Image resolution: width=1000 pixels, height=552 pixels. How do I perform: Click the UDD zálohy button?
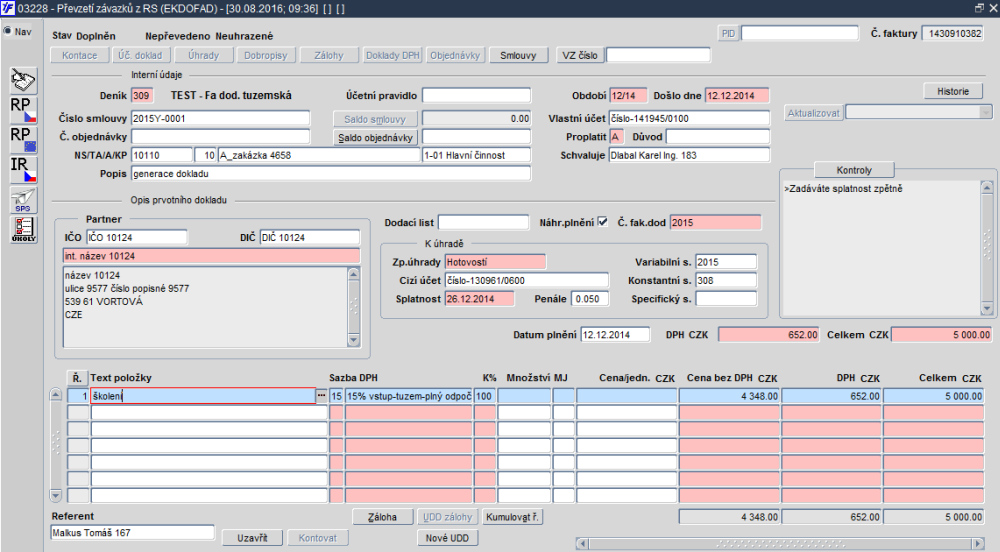pyautogui.click(x=448, y=517)
